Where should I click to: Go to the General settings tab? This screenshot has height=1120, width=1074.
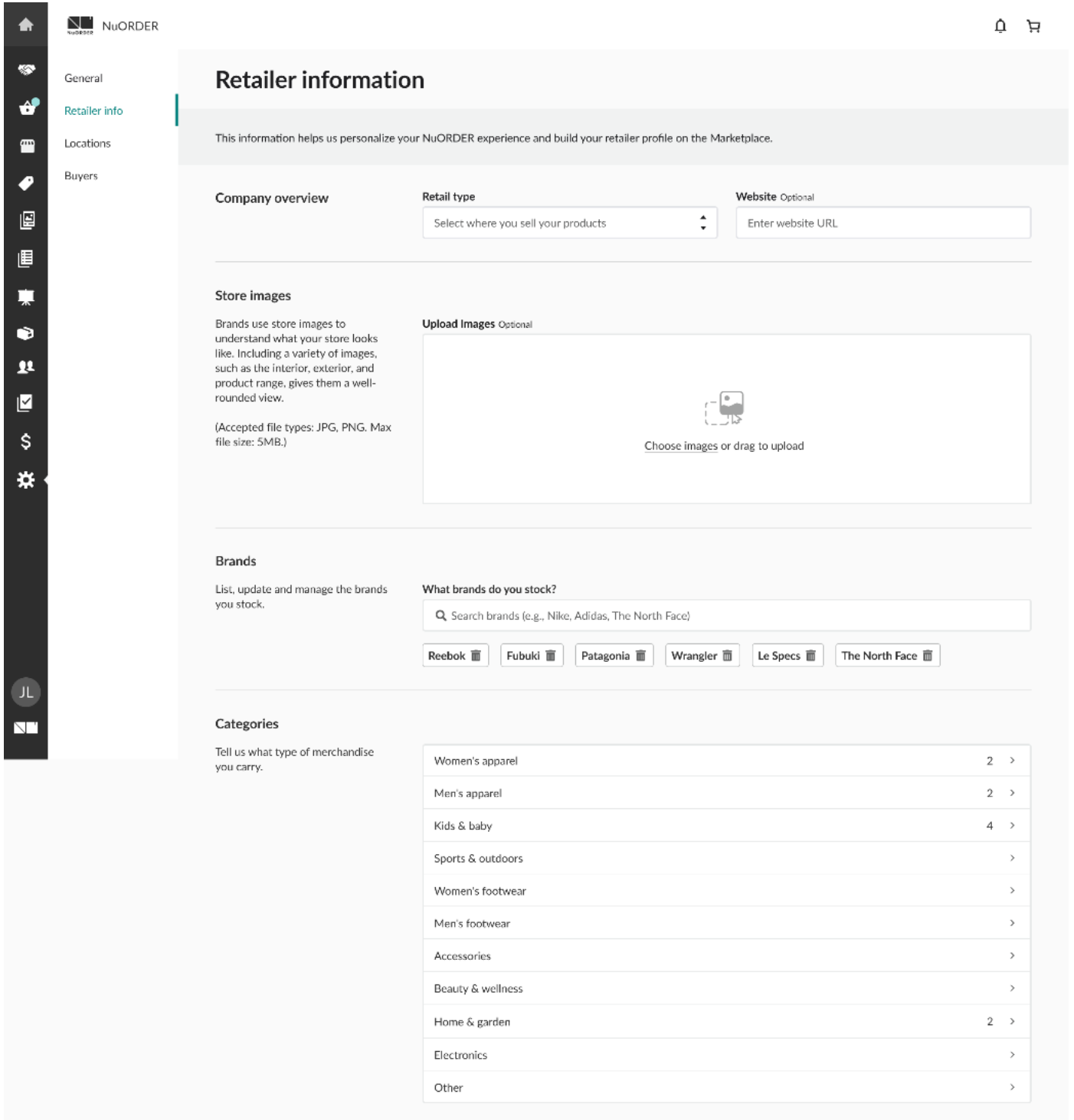tap(83, 78)
